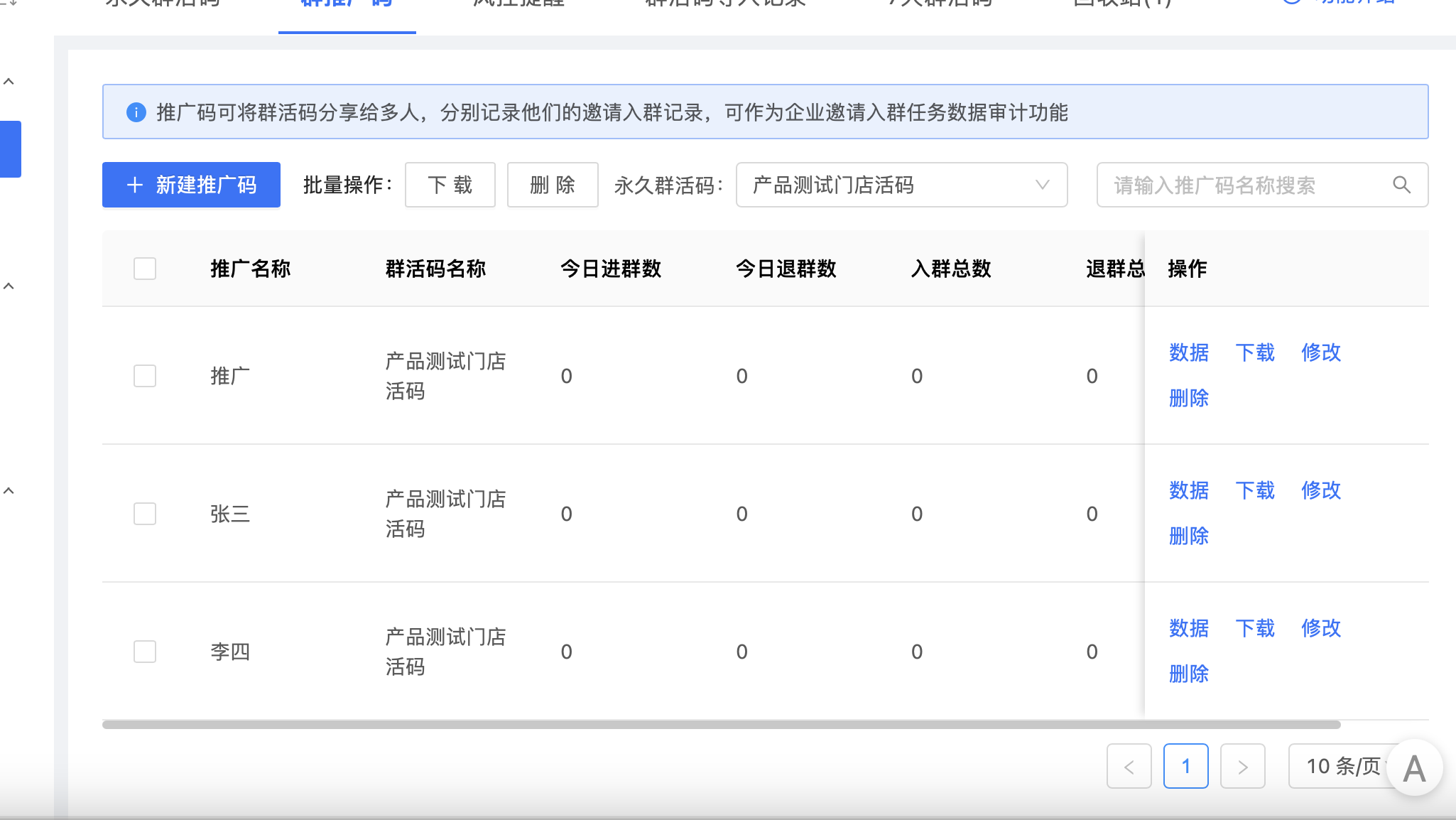Tick the checkbox for the 张三 row
This screenshot has width=1456, height=820.
tap(145, 514)
